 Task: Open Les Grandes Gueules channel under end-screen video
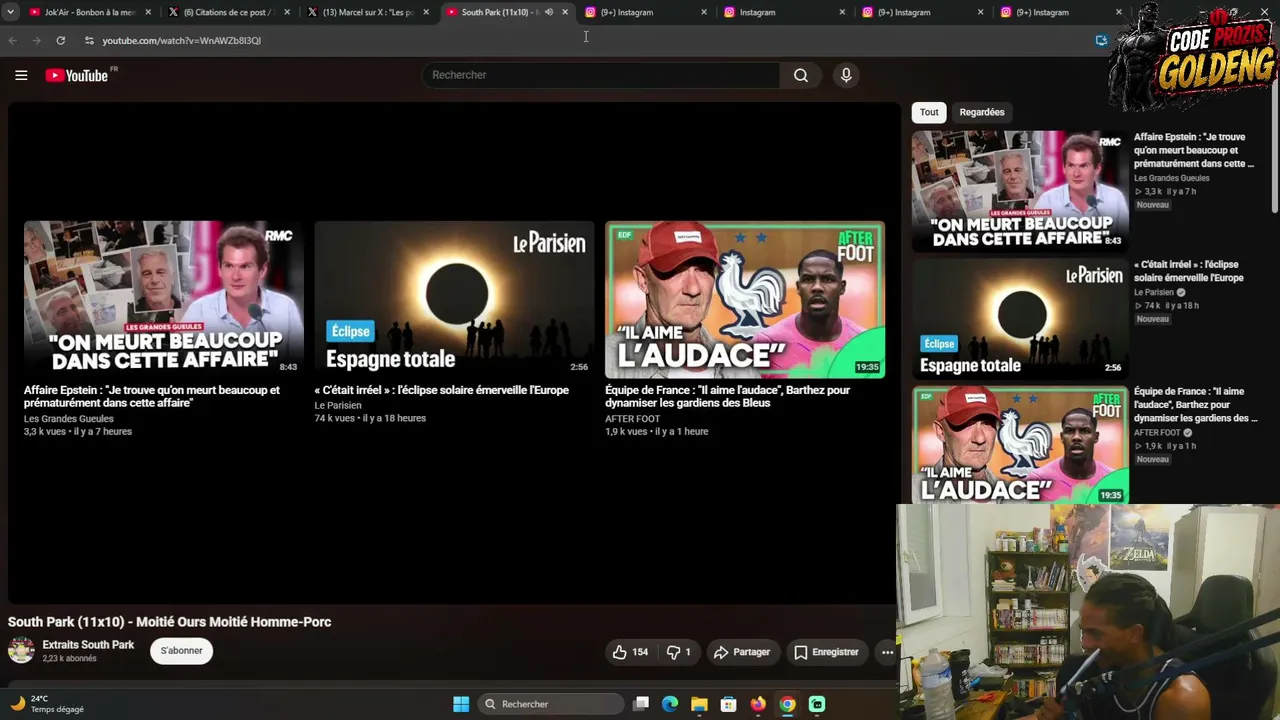(69, 419)
